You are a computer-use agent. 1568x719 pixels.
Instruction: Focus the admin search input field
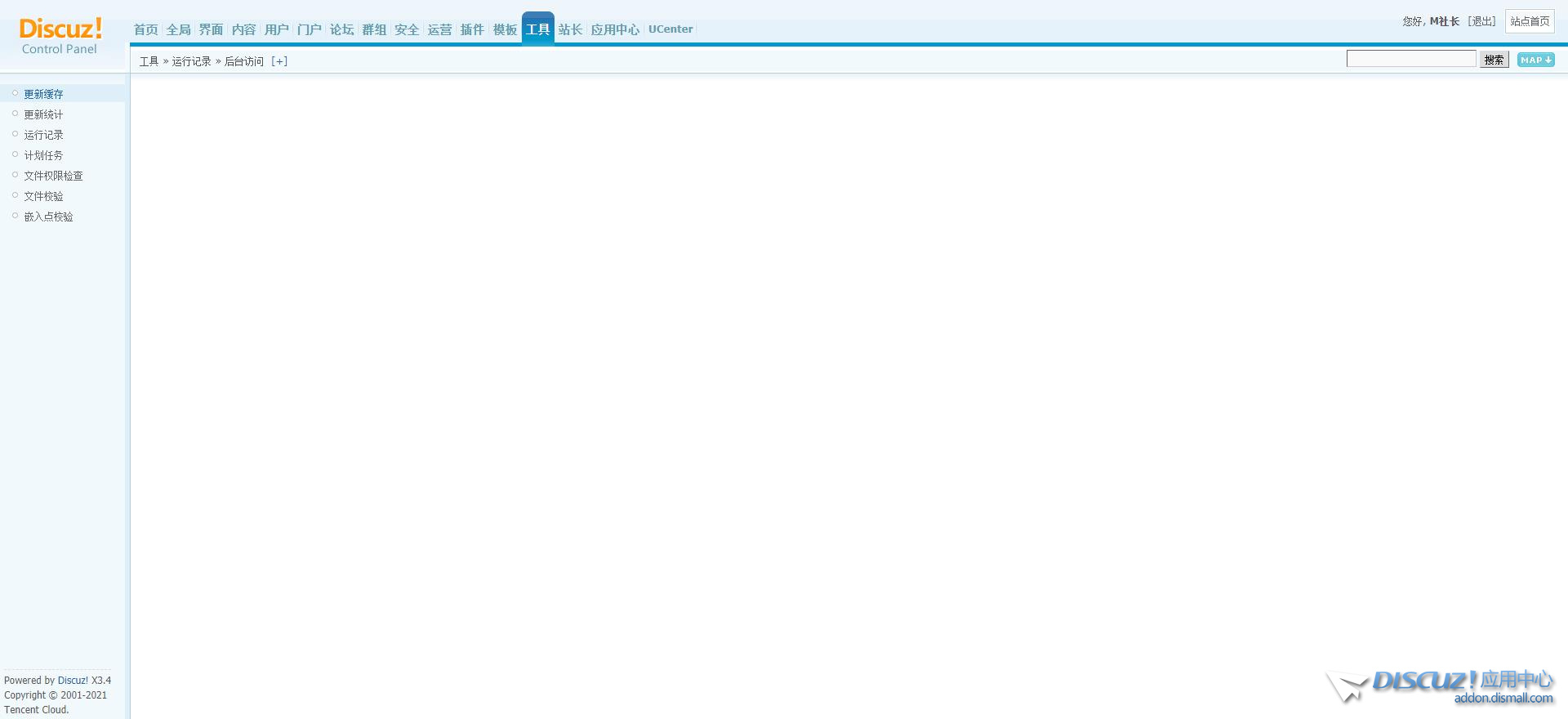pos(1410,59)
